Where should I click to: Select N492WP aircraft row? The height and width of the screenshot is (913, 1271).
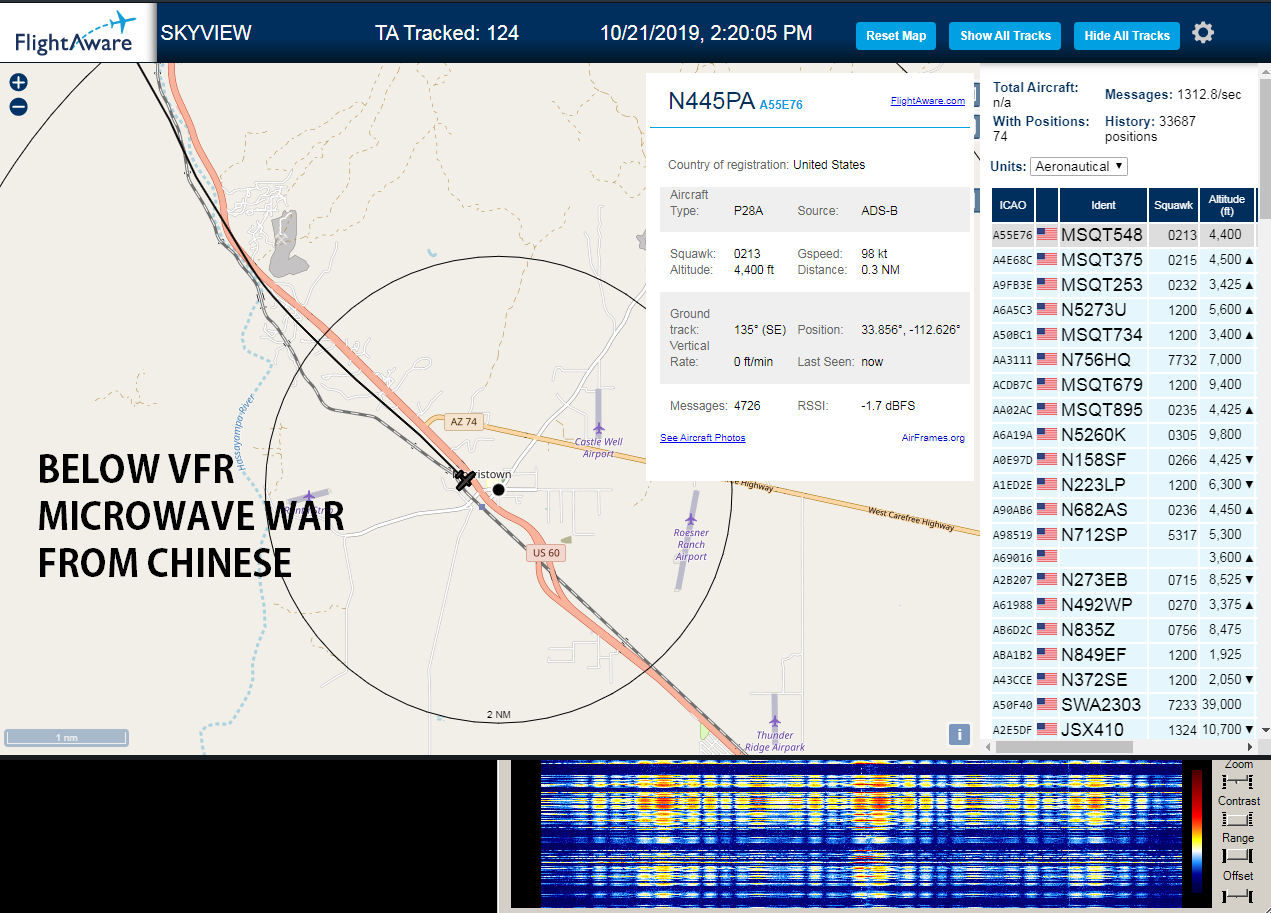(1123, 605)
